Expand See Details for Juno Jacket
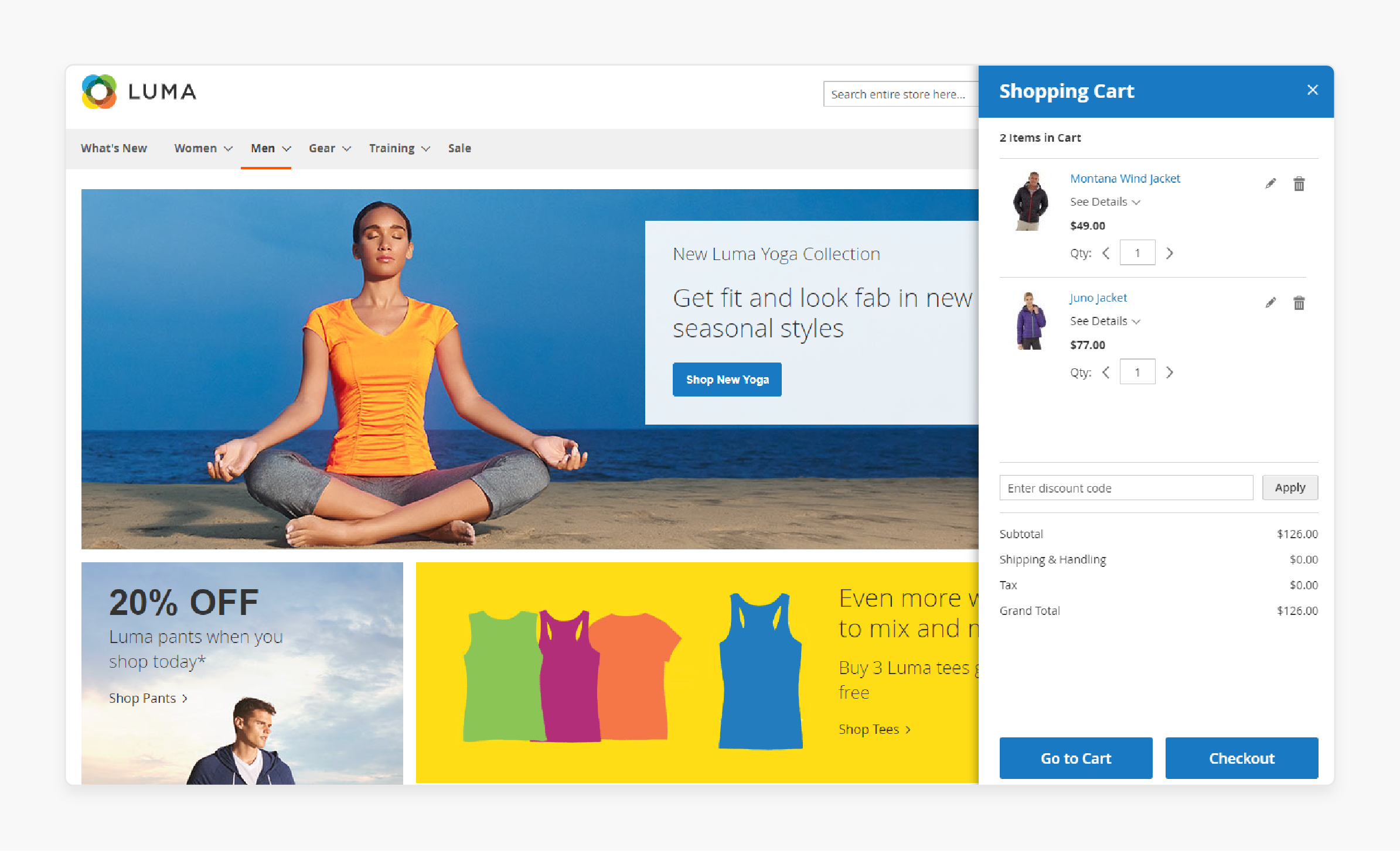 (x=1105, y=321)
